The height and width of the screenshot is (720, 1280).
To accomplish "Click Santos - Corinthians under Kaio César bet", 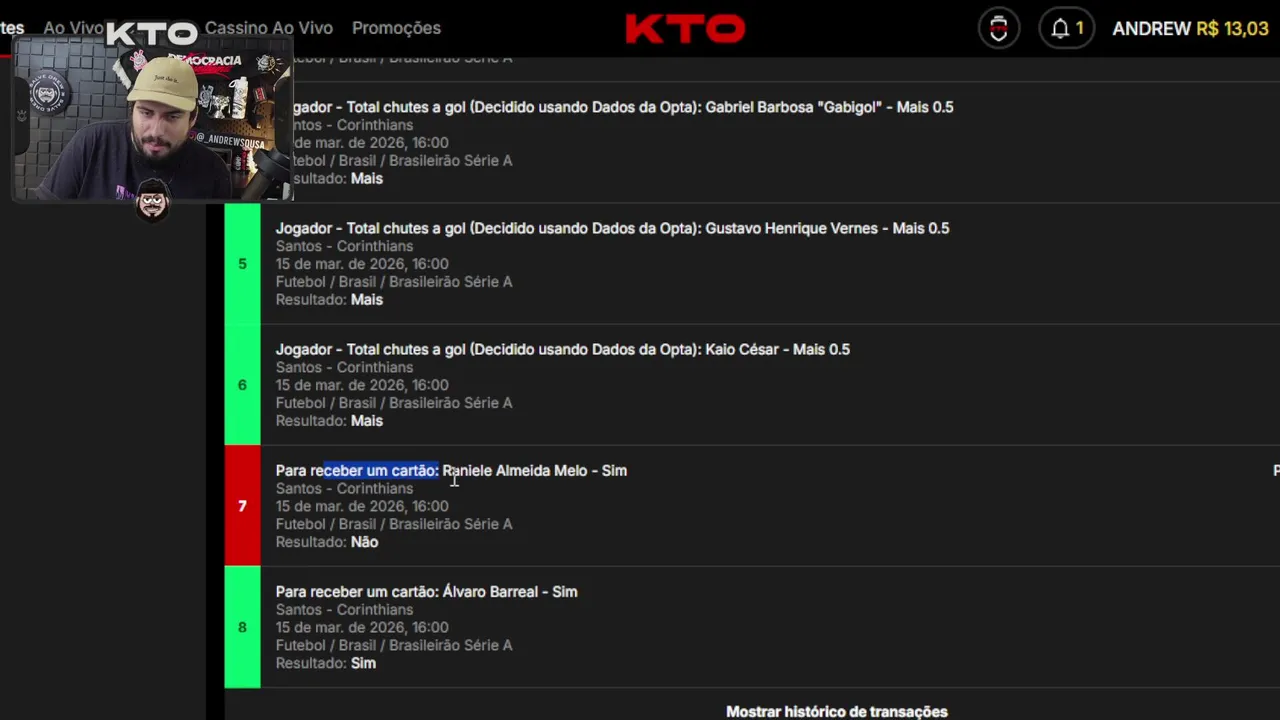I will pyautogui.click(x=344, y=367).
